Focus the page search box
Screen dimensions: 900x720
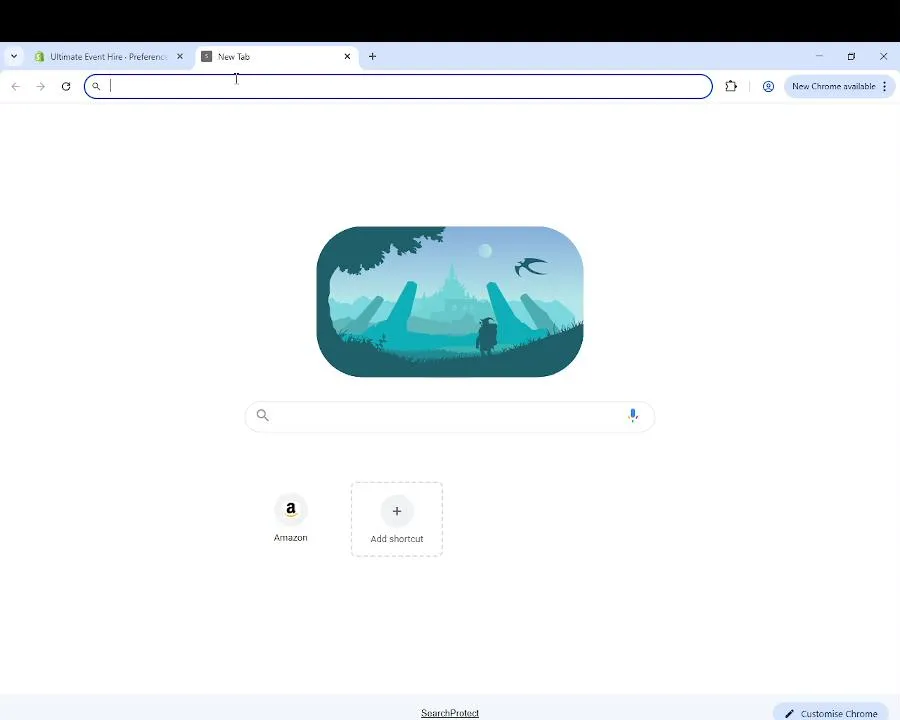click(x=449, y=416)
